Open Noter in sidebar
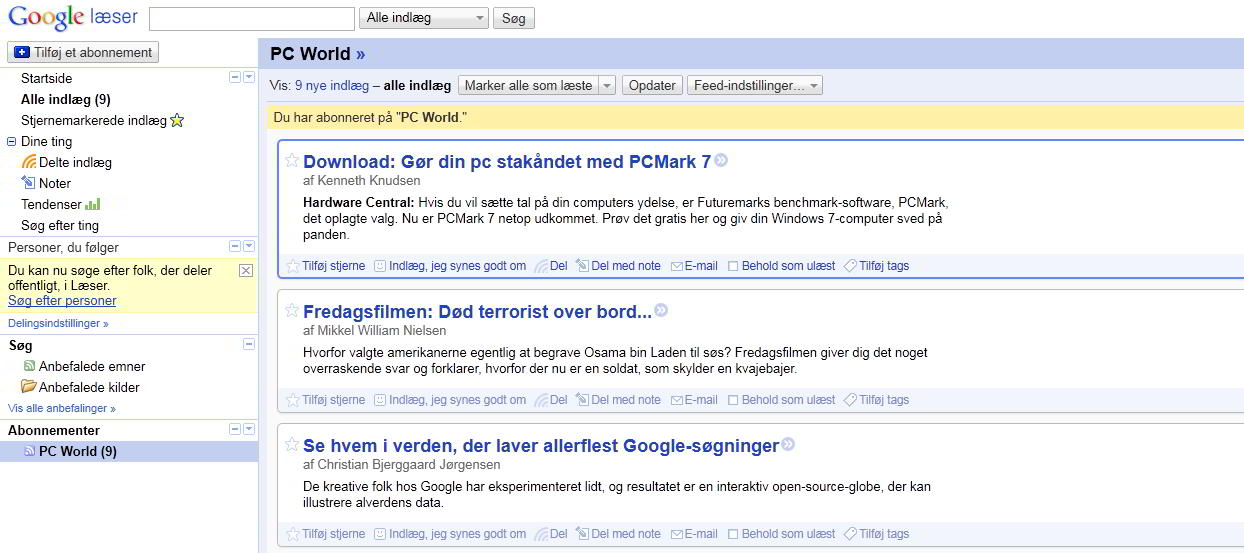This screenshot has width=1244, height=553. [54, 183]
